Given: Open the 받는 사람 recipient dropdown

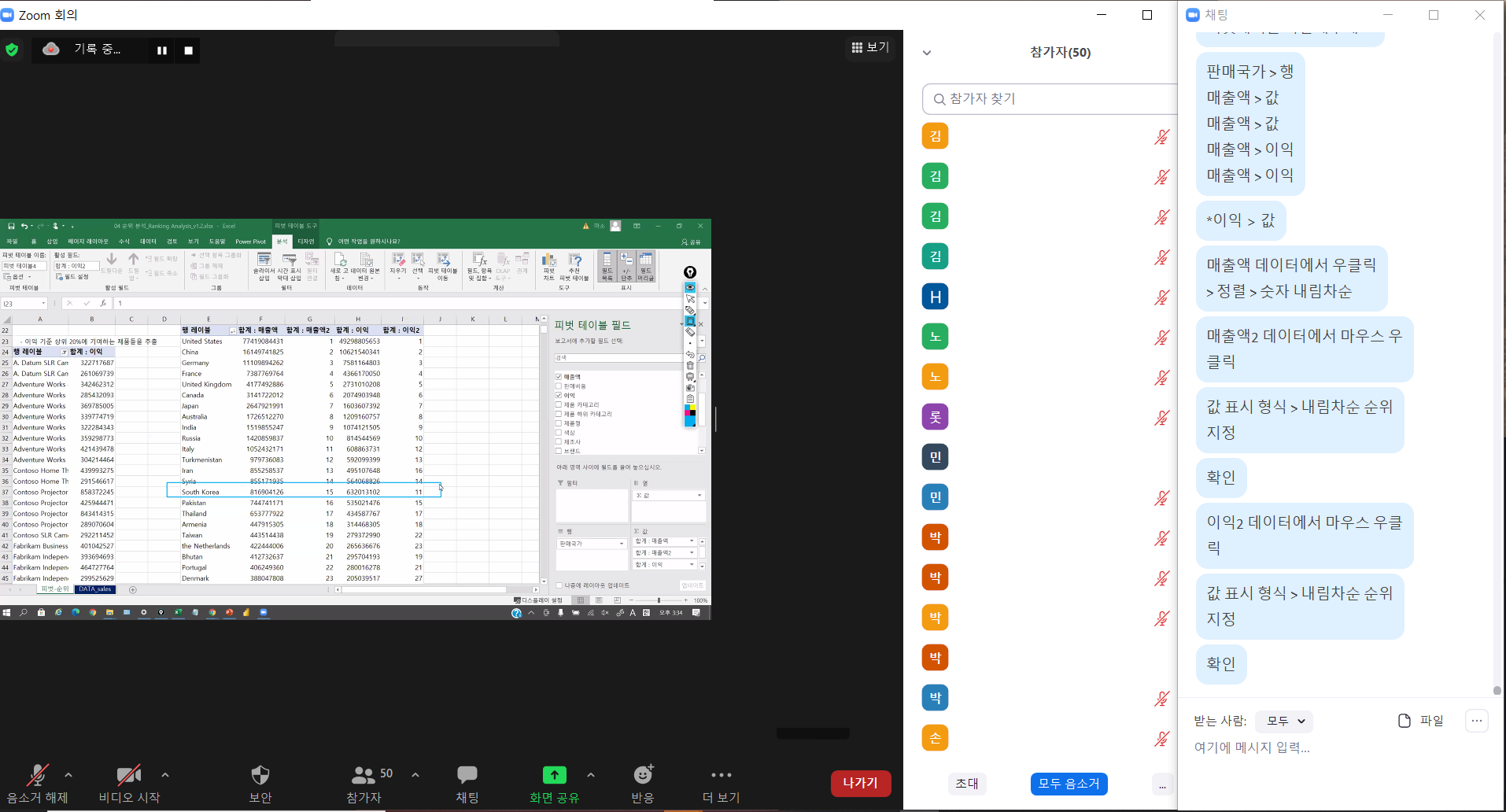Looking at the screenshot, I should (x=1284, y=721).
